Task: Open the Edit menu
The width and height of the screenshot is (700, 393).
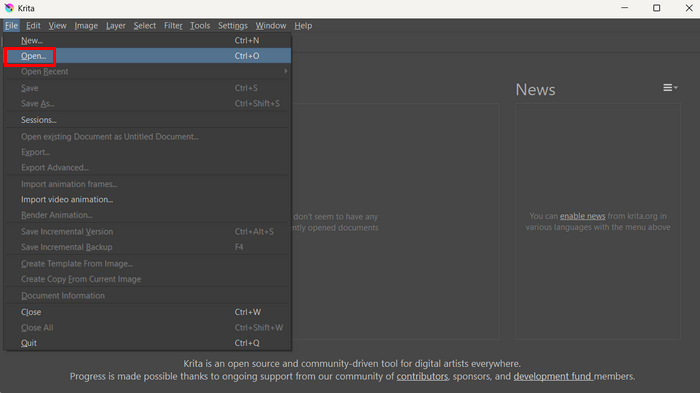Action: 33,25
